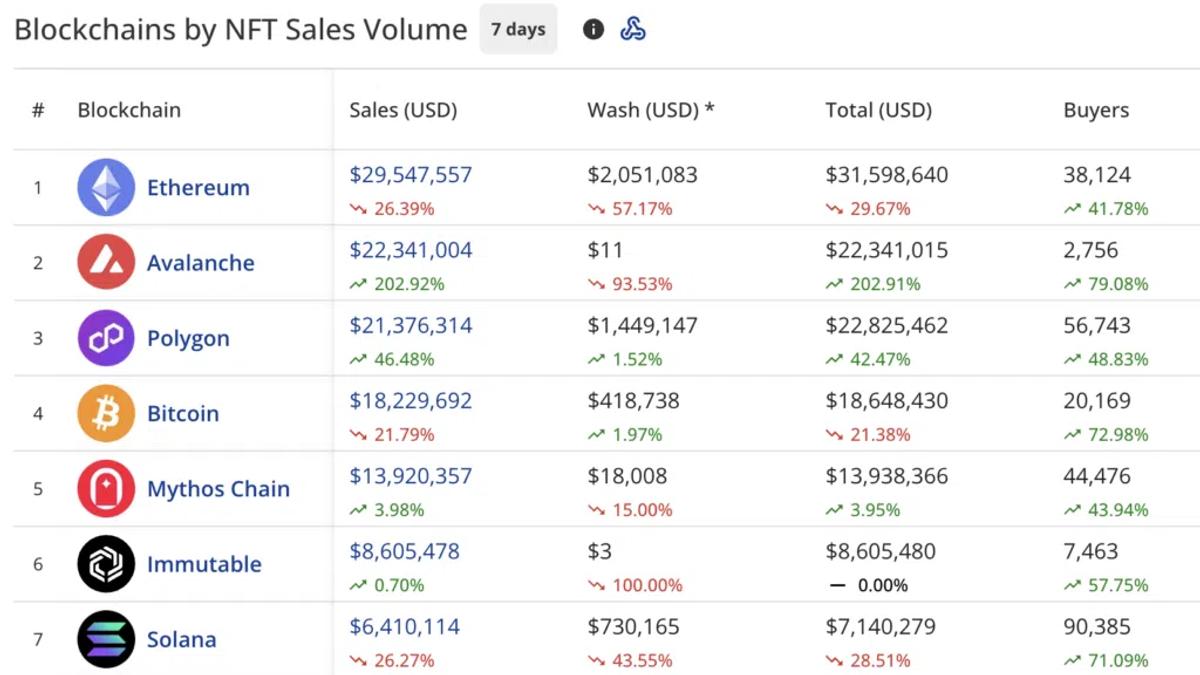Open the Polygon blockchain link

point(188,339)
